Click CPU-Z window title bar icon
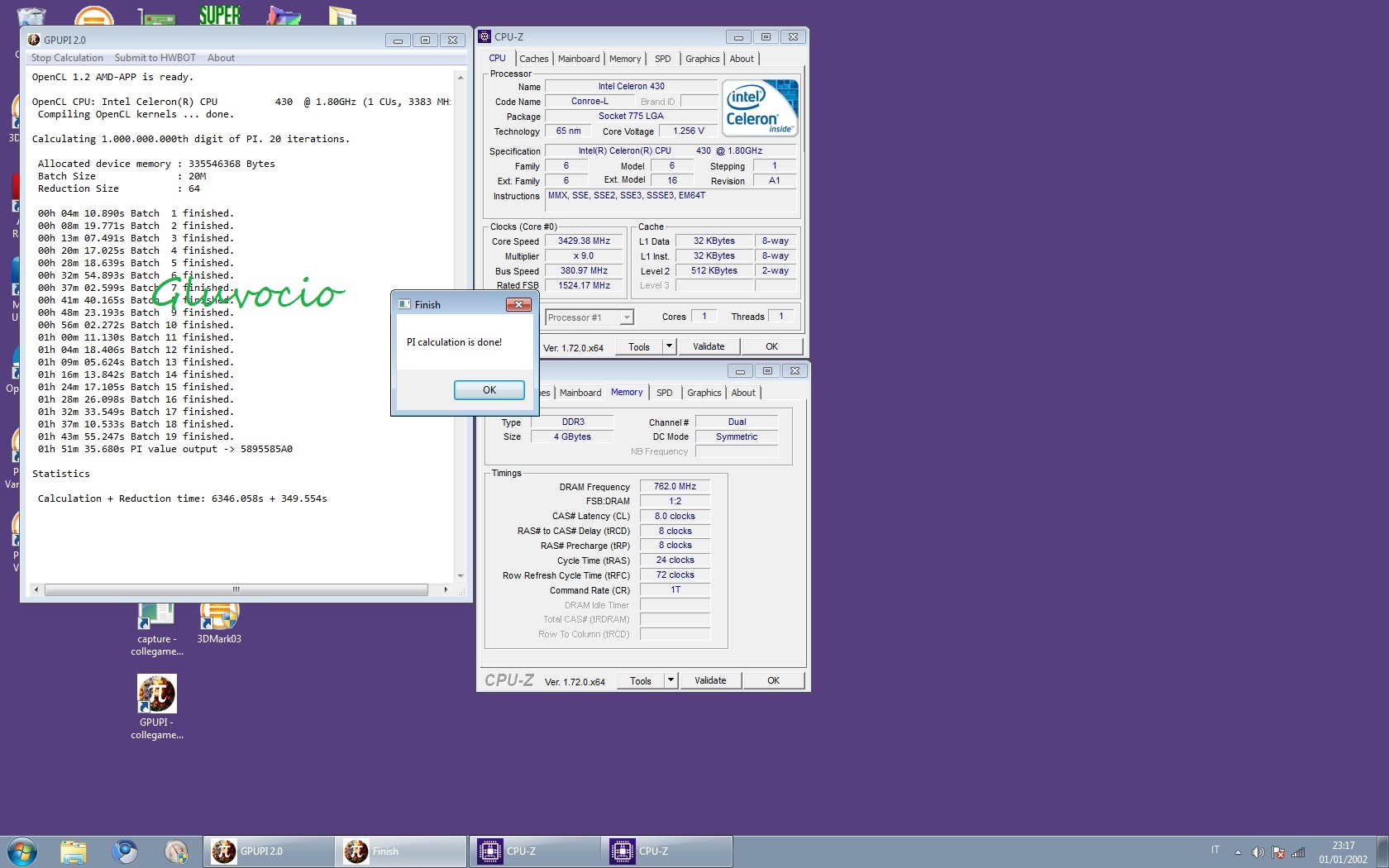This screenshot has height=868, width=1389. pyautogui.click(x=485, y=36)
